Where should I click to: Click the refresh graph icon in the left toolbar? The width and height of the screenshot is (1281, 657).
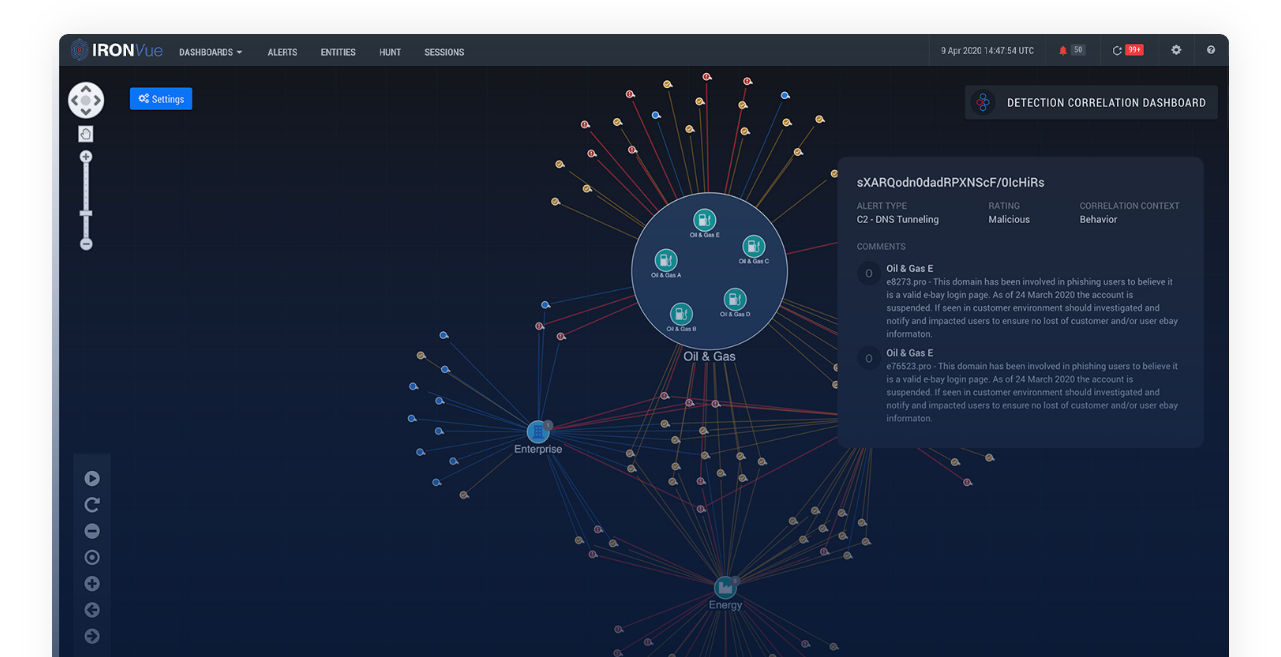click(92, 504)
